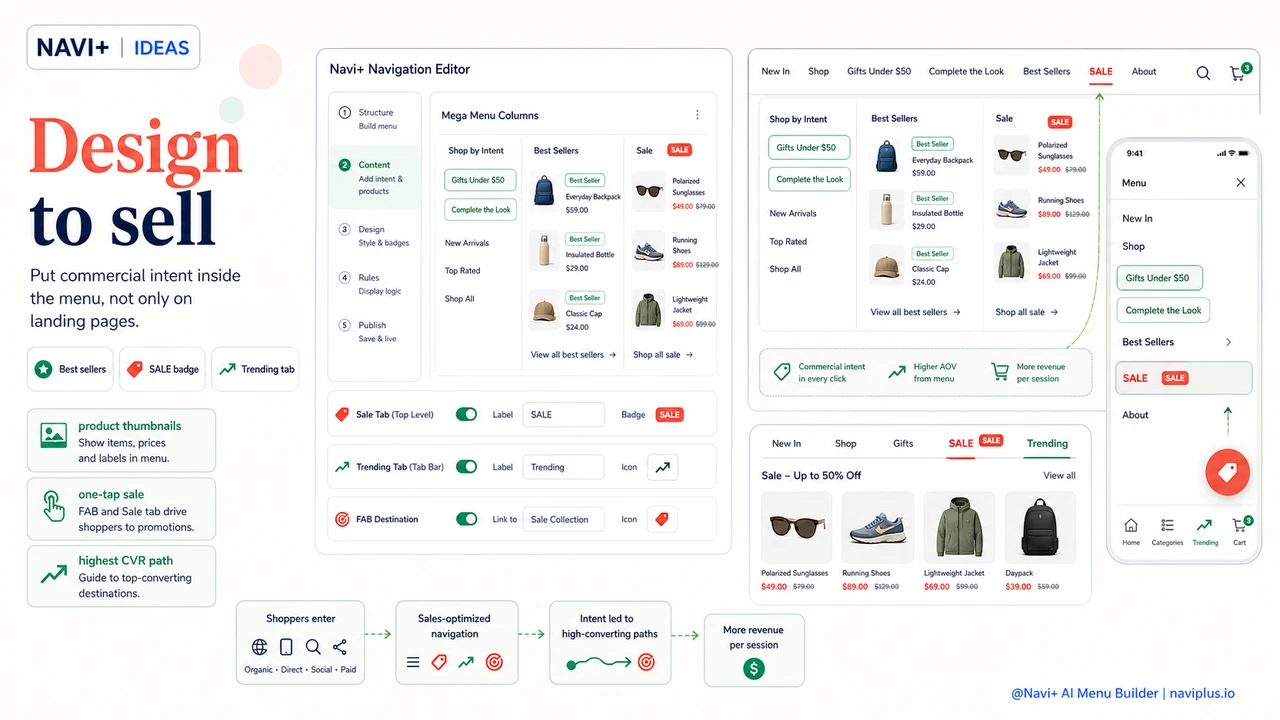Tap Complete the Look in mobile menu
1280x720 pixels.
click(1163, 310)
